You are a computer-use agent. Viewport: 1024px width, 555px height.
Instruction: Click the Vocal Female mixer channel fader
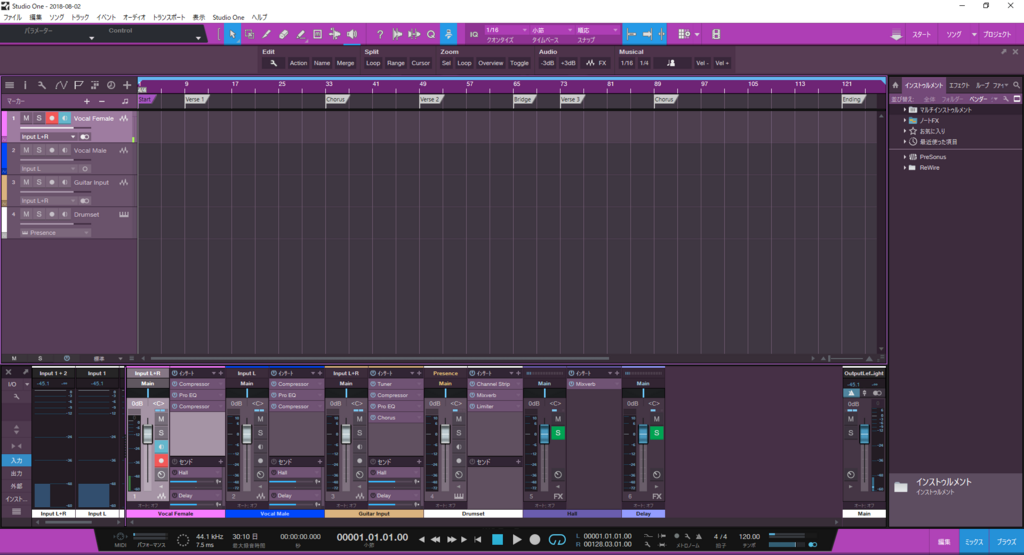click(148, 434)
